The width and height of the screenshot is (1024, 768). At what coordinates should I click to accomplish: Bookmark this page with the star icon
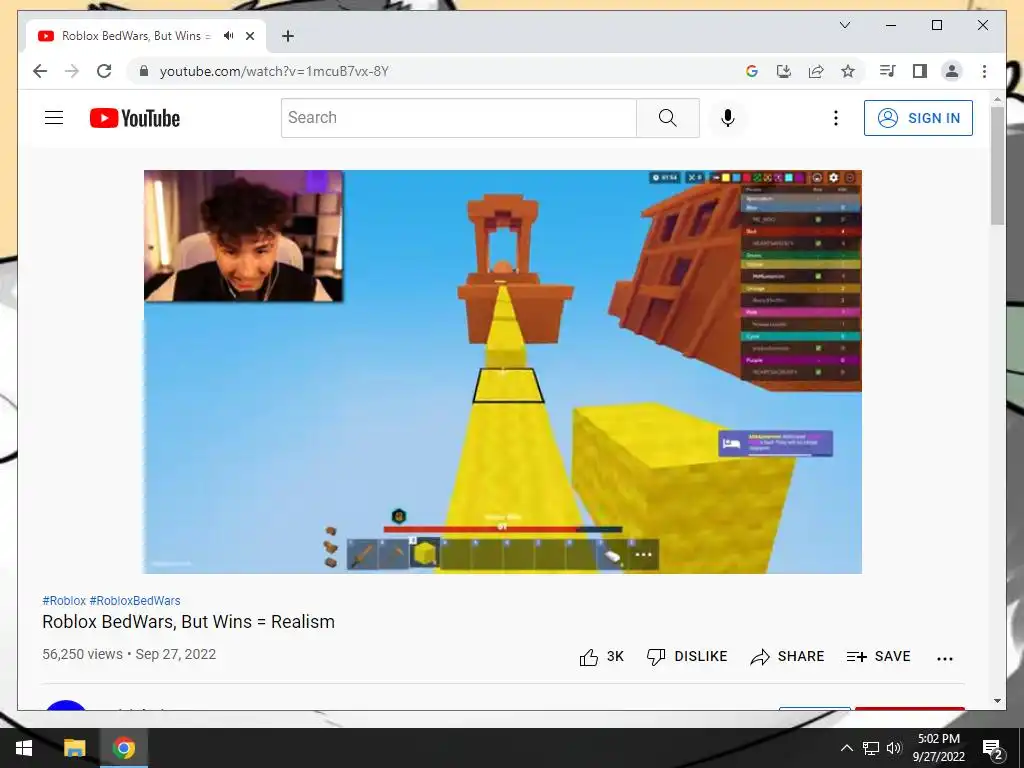848,71
